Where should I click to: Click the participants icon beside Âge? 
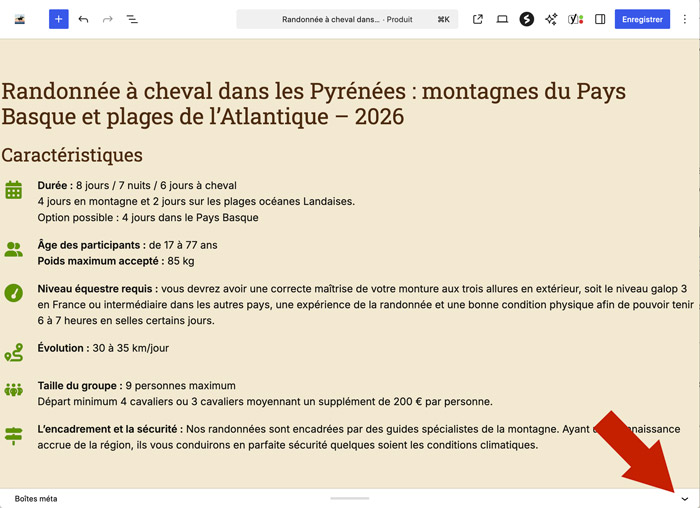13,249
